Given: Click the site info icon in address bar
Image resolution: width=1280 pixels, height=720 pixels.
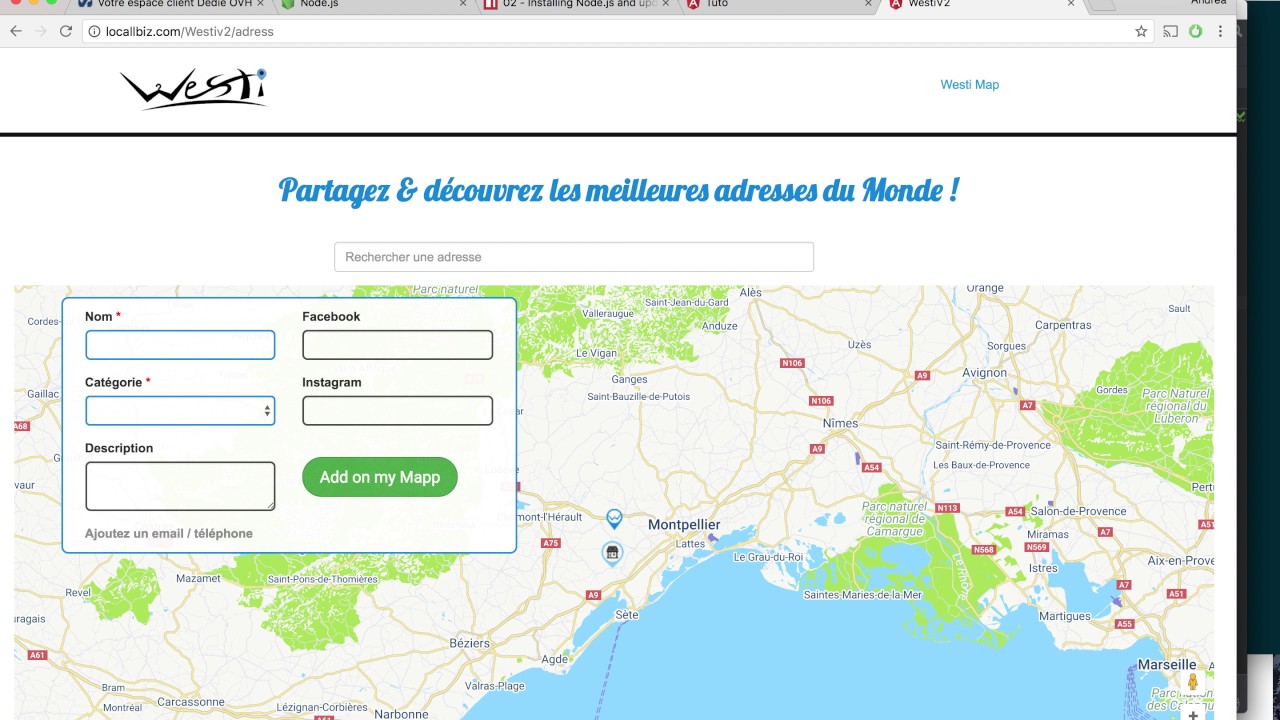Looking at the screenshot, I should [x=94, y=32].
